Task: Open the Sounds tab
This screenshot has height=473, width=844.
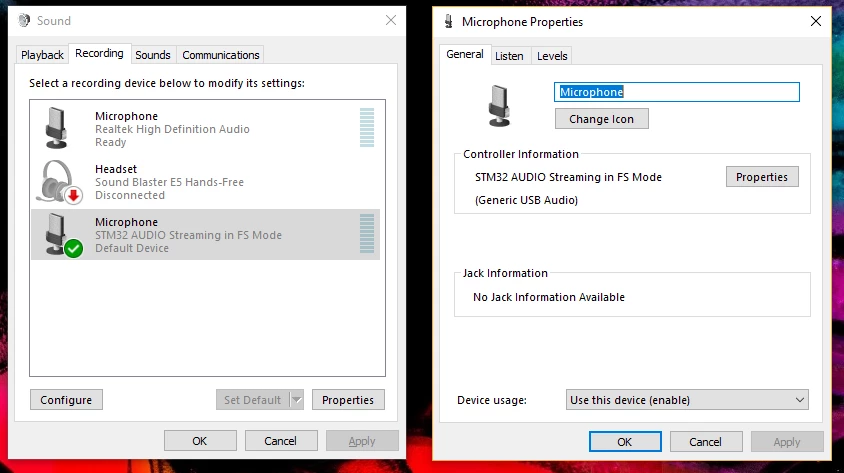Action: click(153, 55)
